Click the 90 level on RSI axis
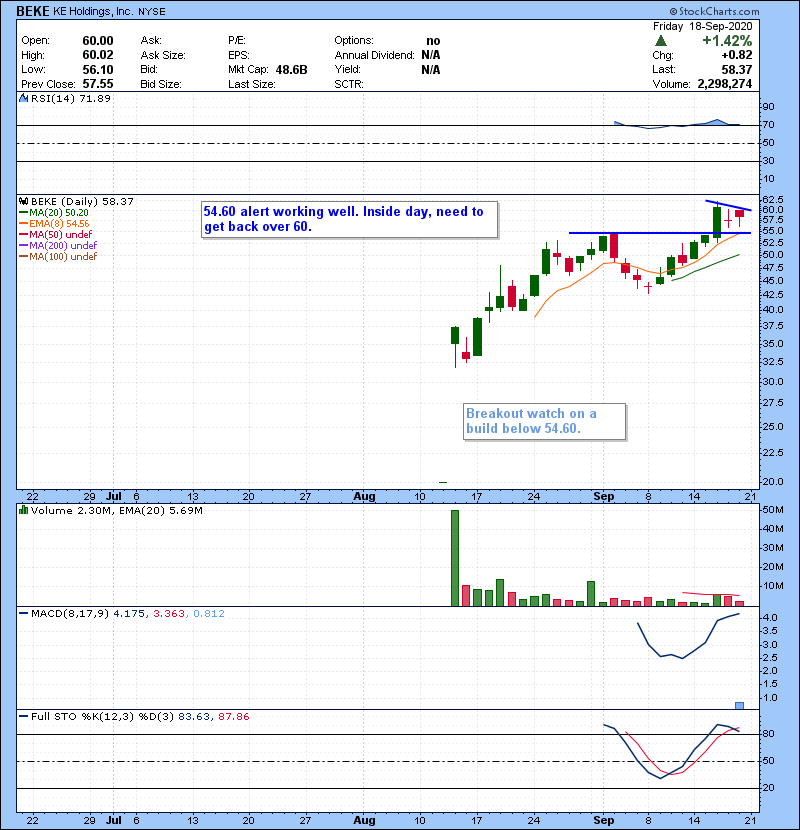The width and height of the screenshot is (800, 830). coord(768,106)
